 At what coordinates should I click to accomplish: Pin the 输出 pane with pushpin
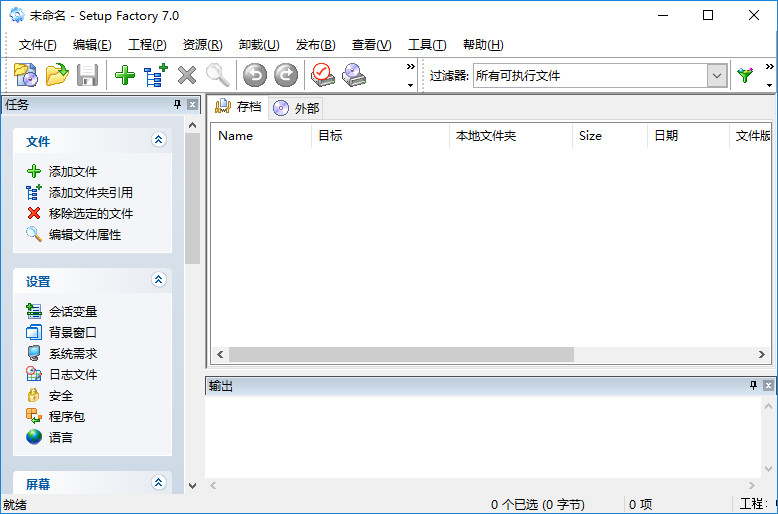point(753,385)
